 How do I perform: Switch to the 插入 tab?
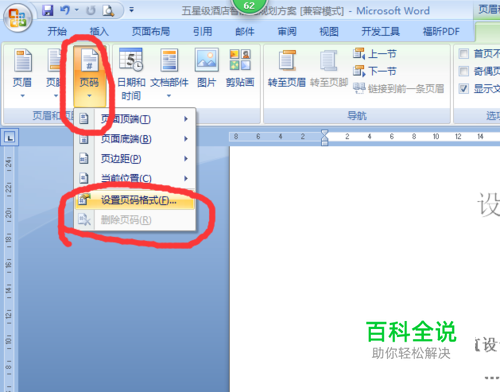pos(99,32)
